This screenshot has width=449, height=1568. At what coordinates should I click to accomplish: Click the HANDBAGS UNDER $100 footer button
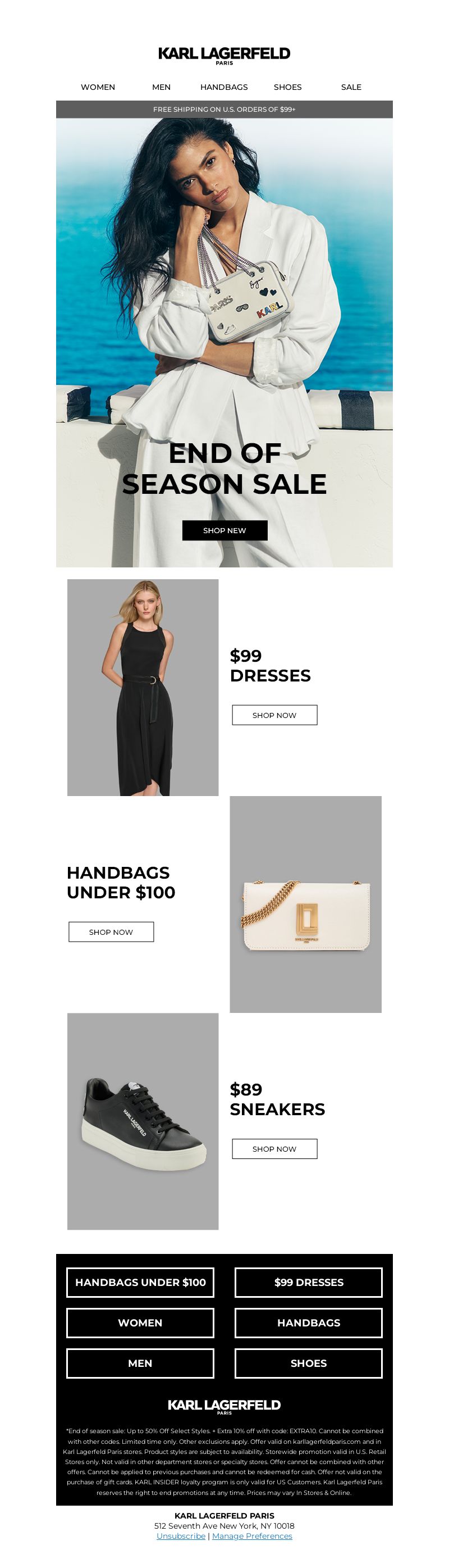(x=140, y=1282)
